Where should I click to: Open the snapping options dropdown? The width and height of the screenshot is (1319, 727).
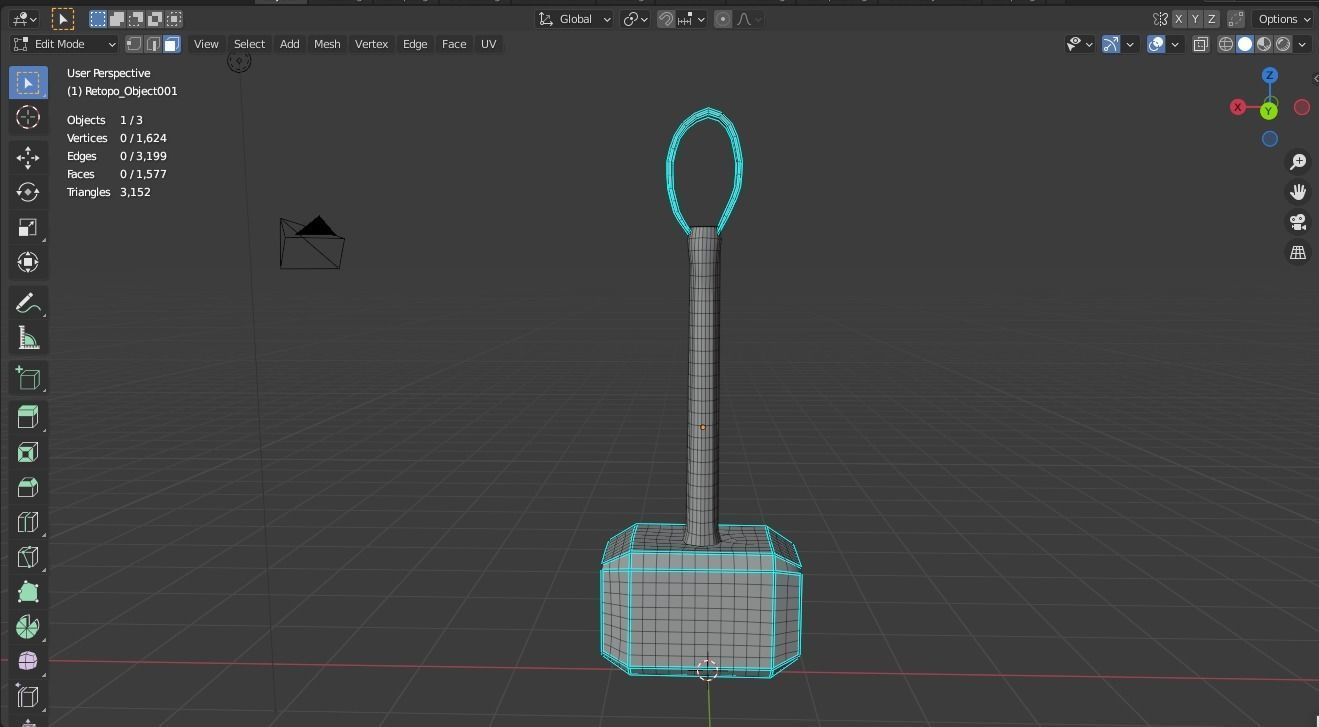[692, 19]
